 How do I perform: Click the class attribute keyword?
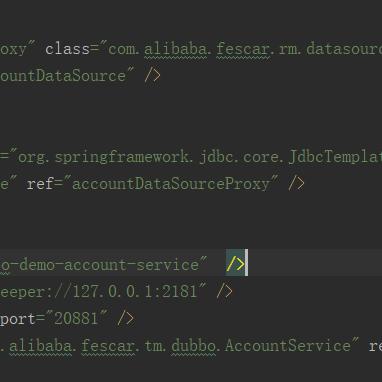[67, 49]
